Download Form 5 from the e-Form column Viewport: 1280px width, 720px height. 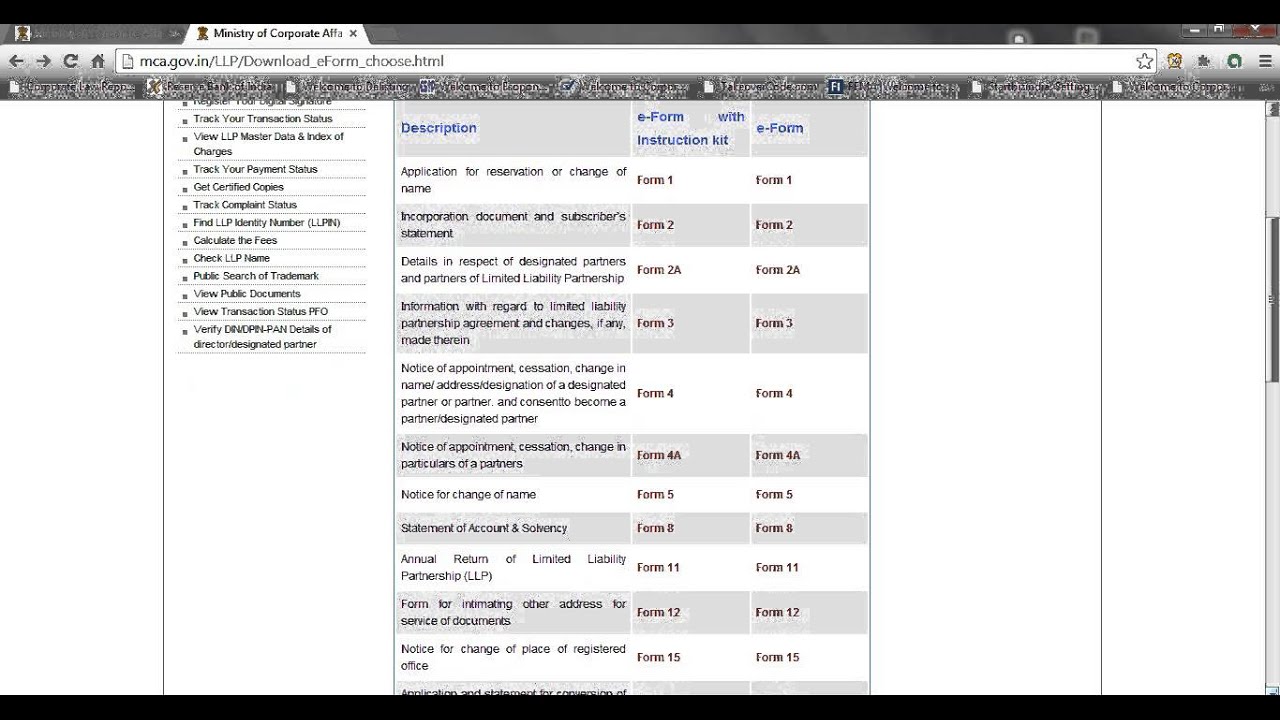(774, 495)
